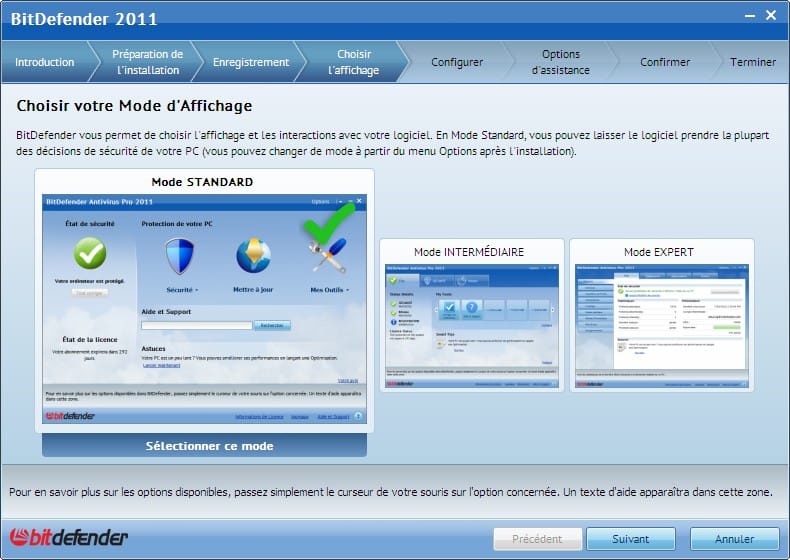Click the 'Protection de votre PC' label
The height and width of the screenshot is (560, 790).
click(177, 224)
